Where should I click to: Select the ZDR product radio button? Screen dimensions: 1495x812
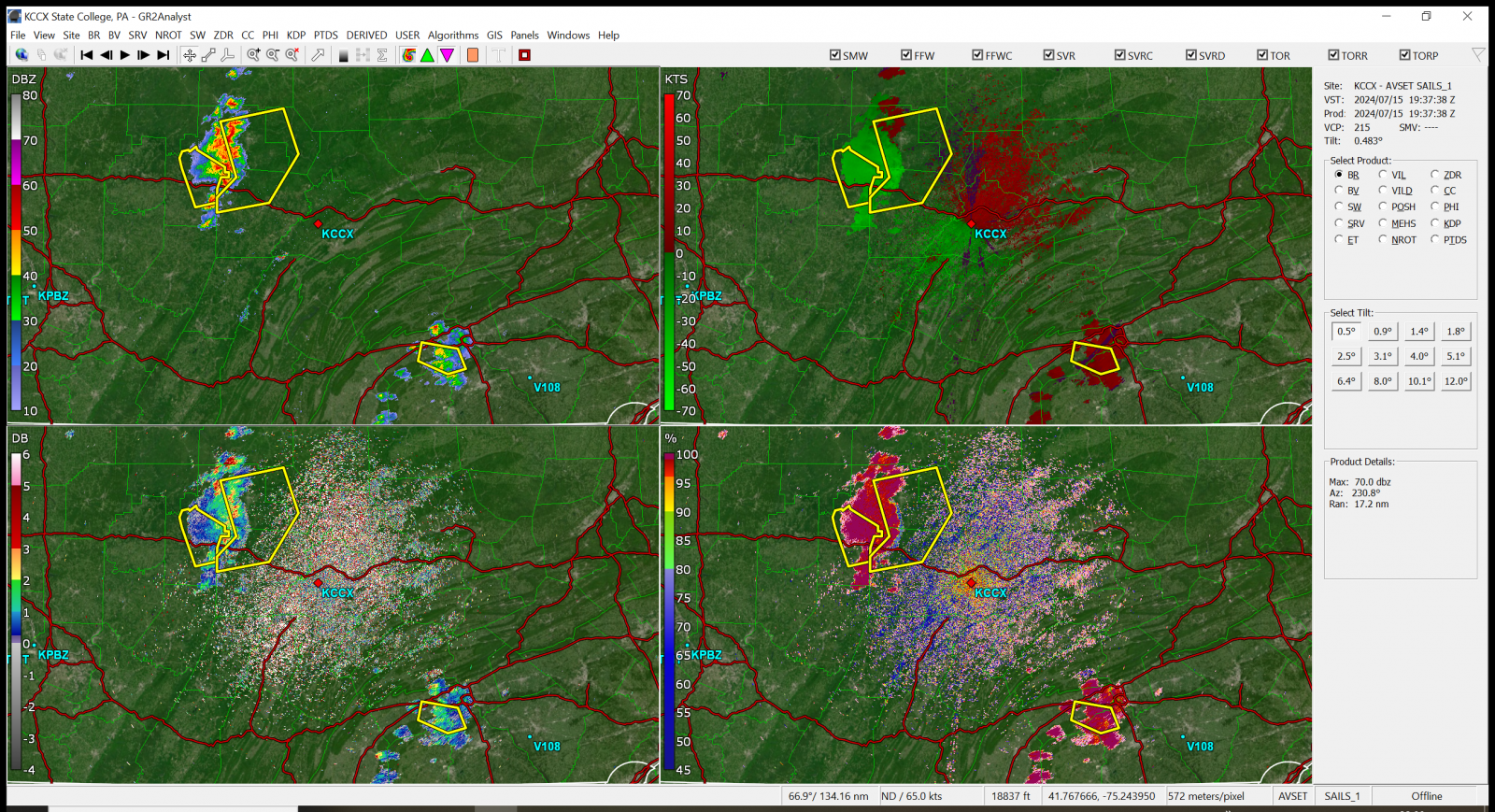tap(1435, 175)
